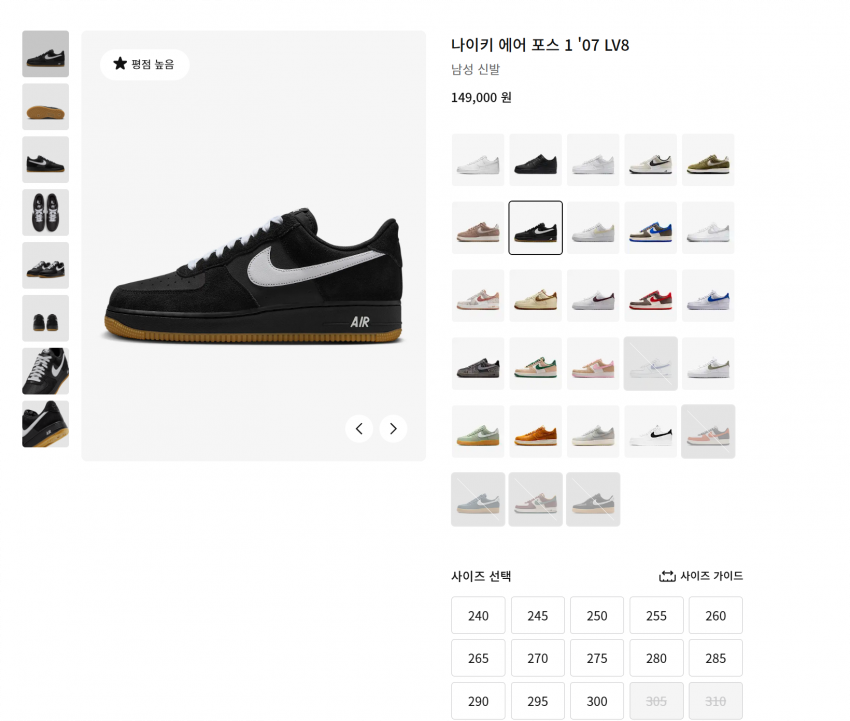Viewport: 850px width, 721px height.
Task: Select the all-black shoe colorway
Action: [x=536, y=160]
